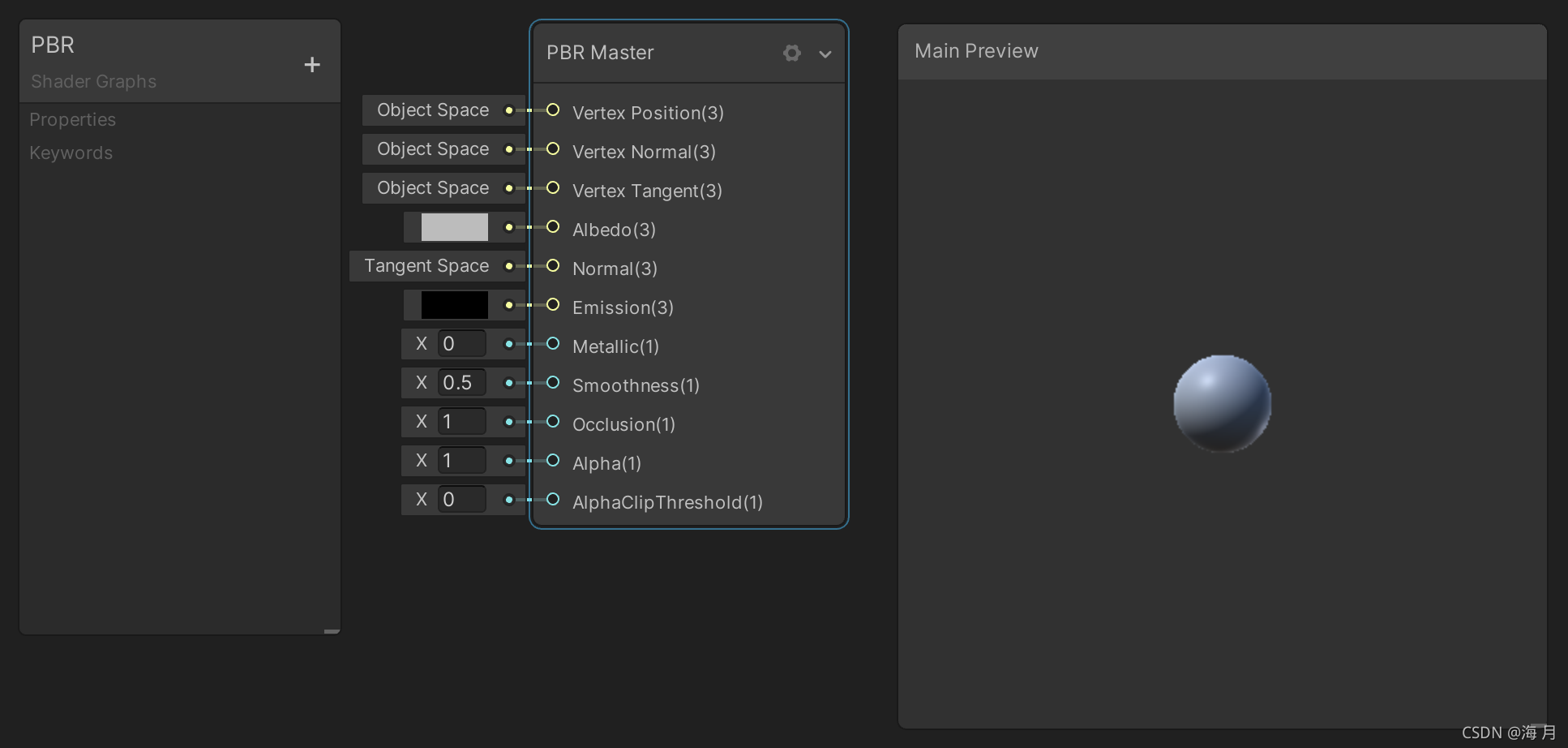The image size is (1568, 748).
Task: Edit the Occlusion X value field
Action: (x=461, y=422)
